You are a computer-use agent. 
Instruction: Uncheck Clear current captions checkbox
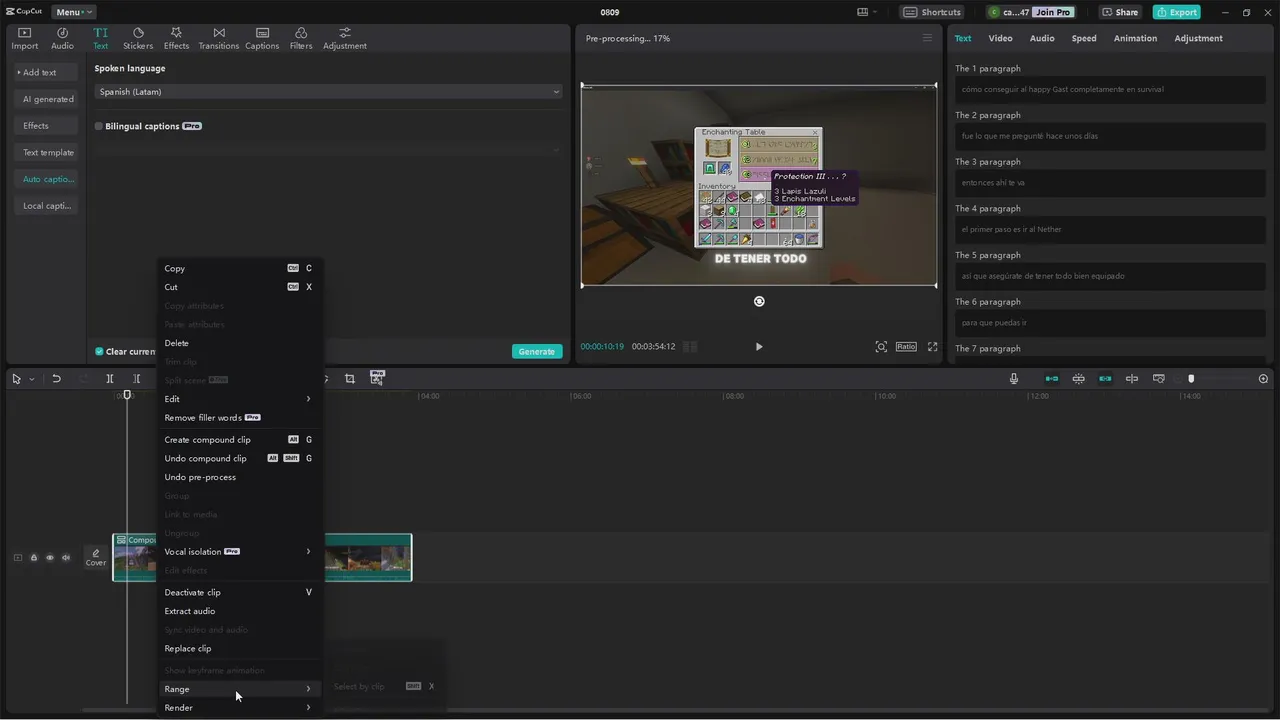99,352
